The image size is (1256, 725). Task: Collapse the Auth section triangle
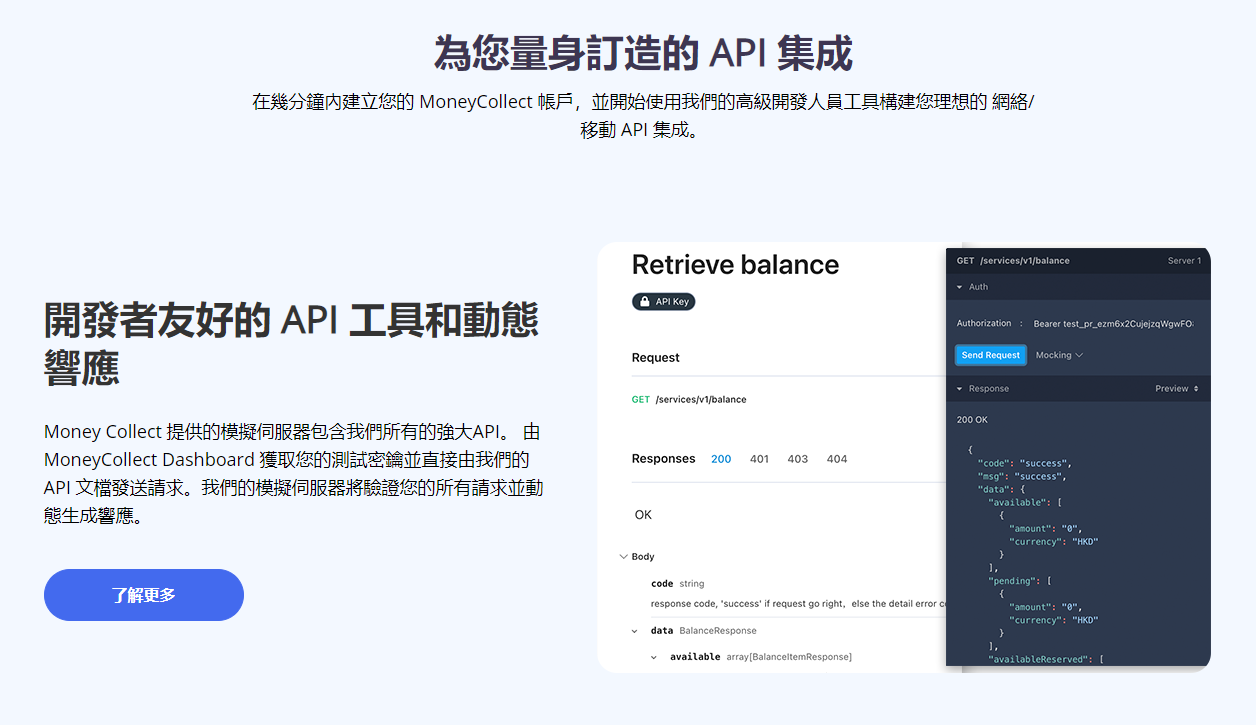click(960, 287)
